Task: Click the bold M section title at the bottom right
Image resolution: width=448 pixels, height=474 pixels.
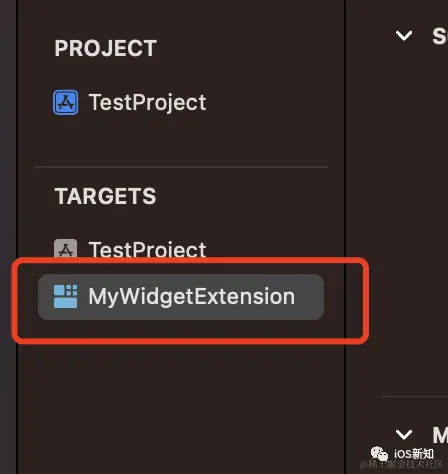Action: [x=440, y=435]
